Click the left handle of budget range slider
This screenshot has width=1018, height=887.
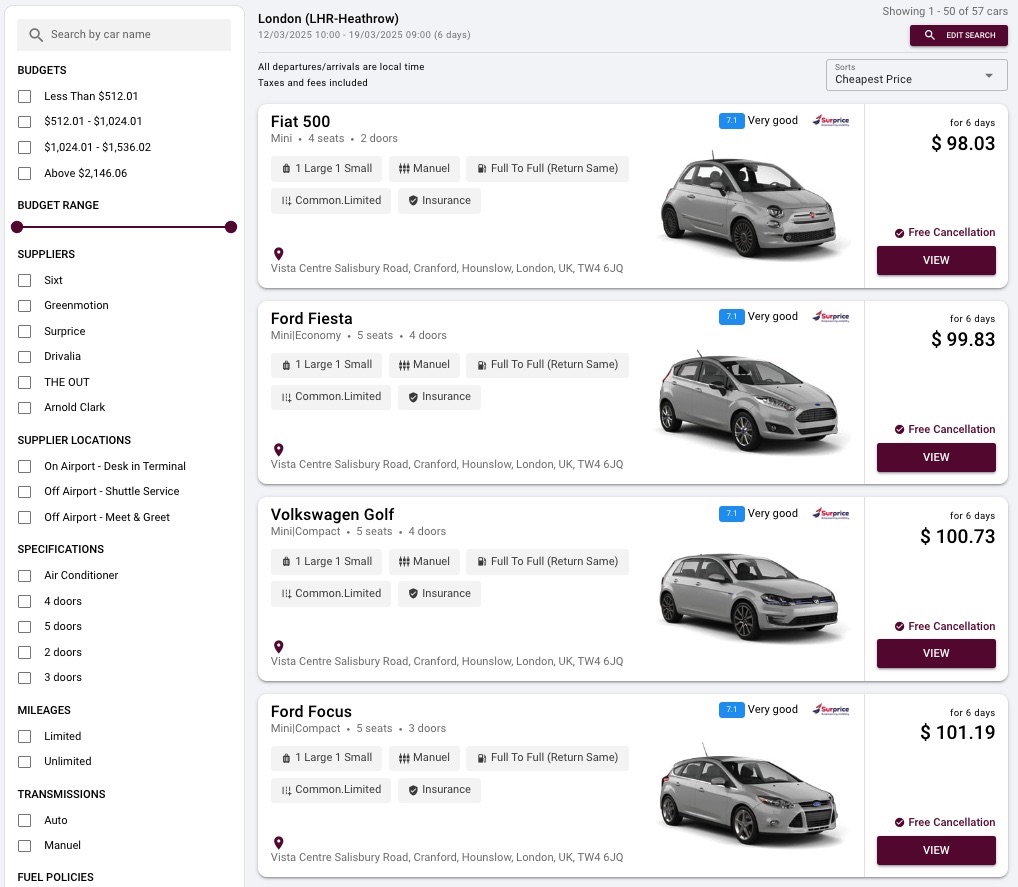18,227
